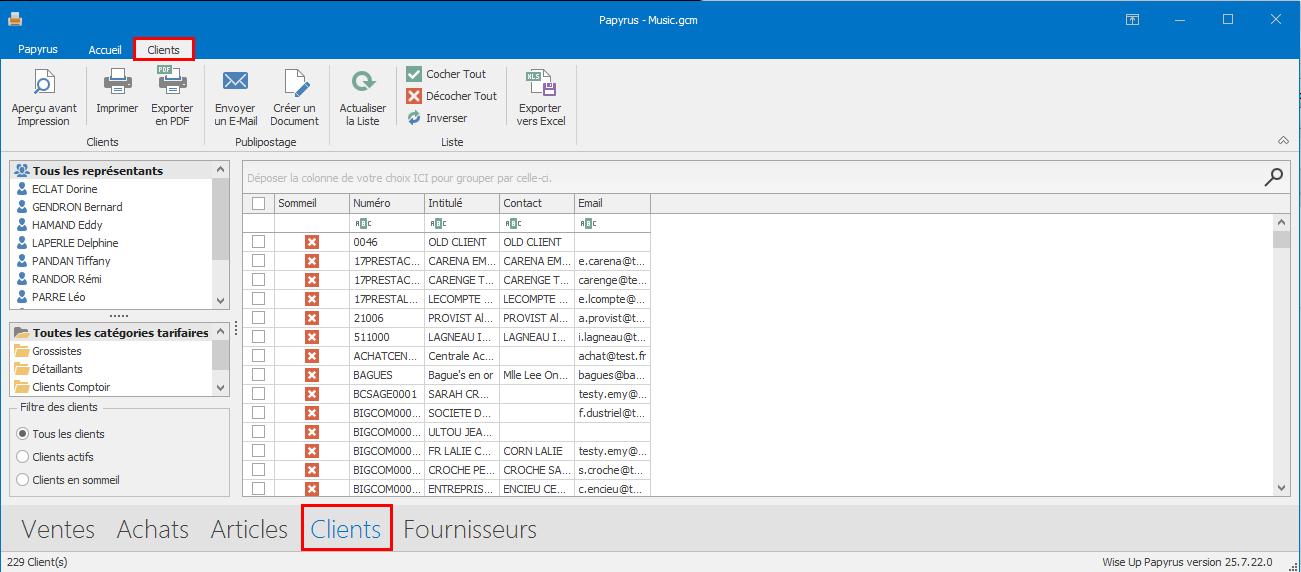Create a document with Créer un Document
This screenshot has height=572, width=1301.
294,97
